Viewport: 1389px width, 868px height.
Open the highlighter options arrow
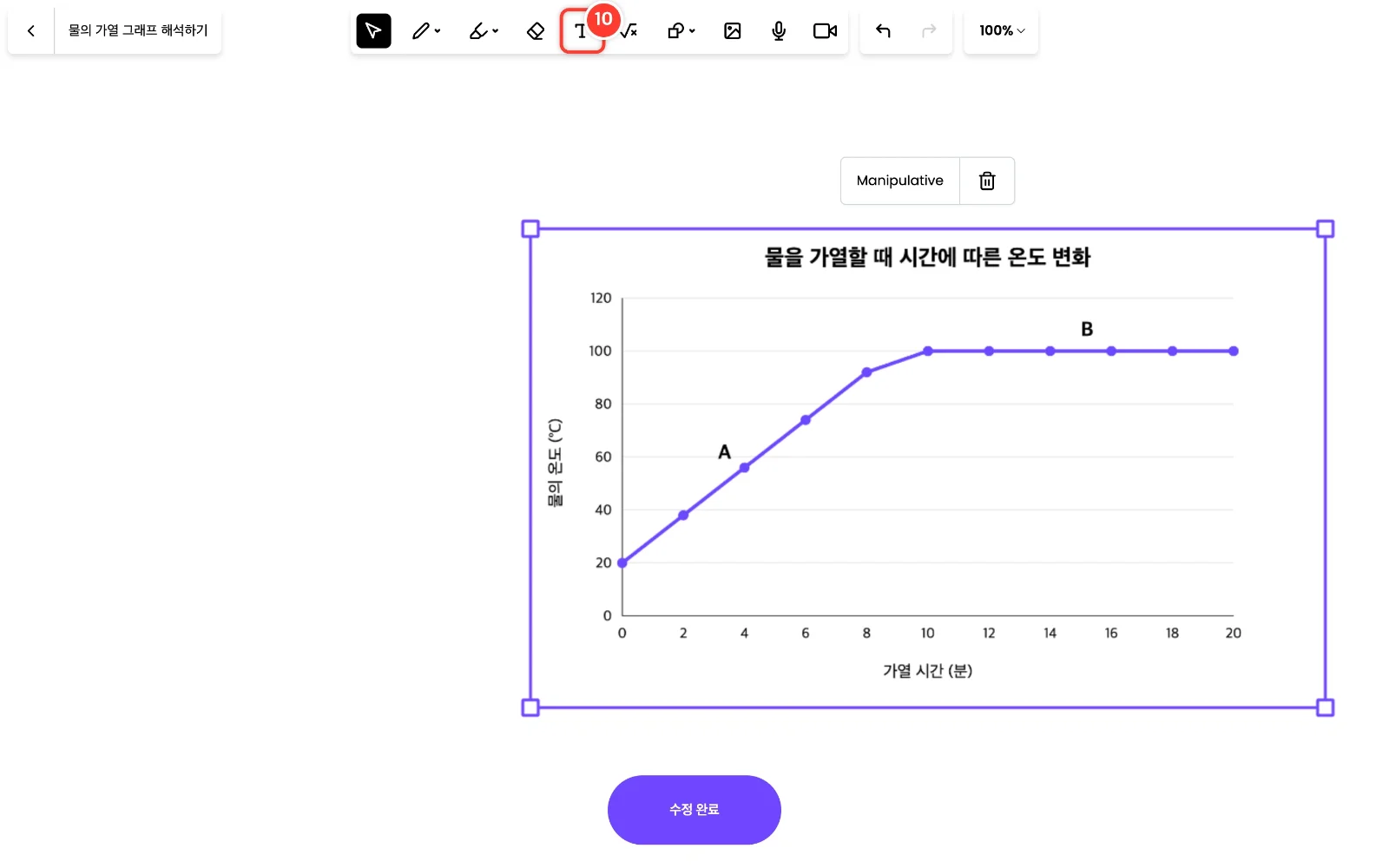click(496, 31)
